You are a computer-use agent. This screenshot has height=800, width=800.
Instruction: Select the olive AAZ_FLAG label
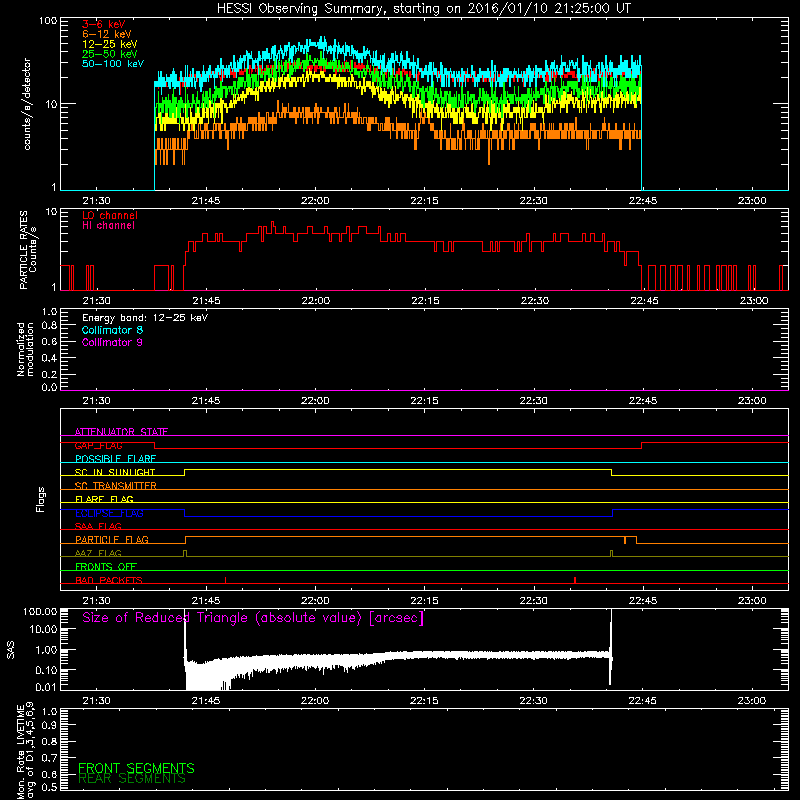coord(98,554)
